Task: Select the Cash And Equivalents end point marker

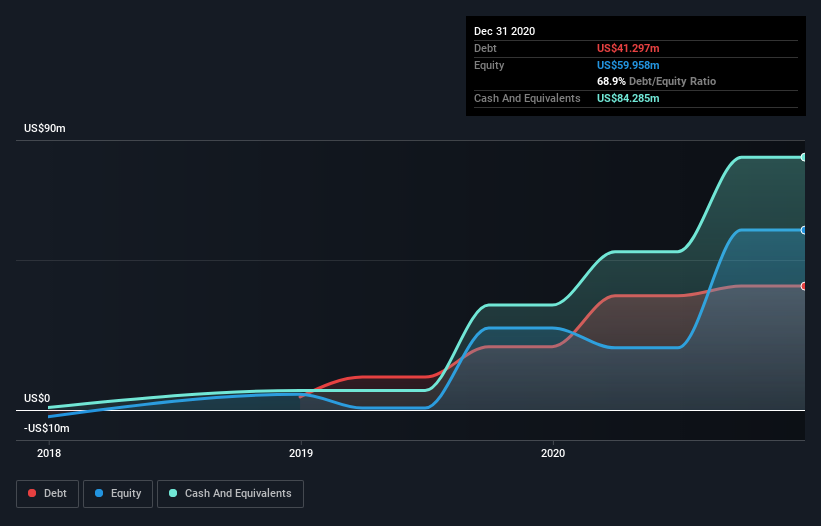Action: [x=804, y=157]
